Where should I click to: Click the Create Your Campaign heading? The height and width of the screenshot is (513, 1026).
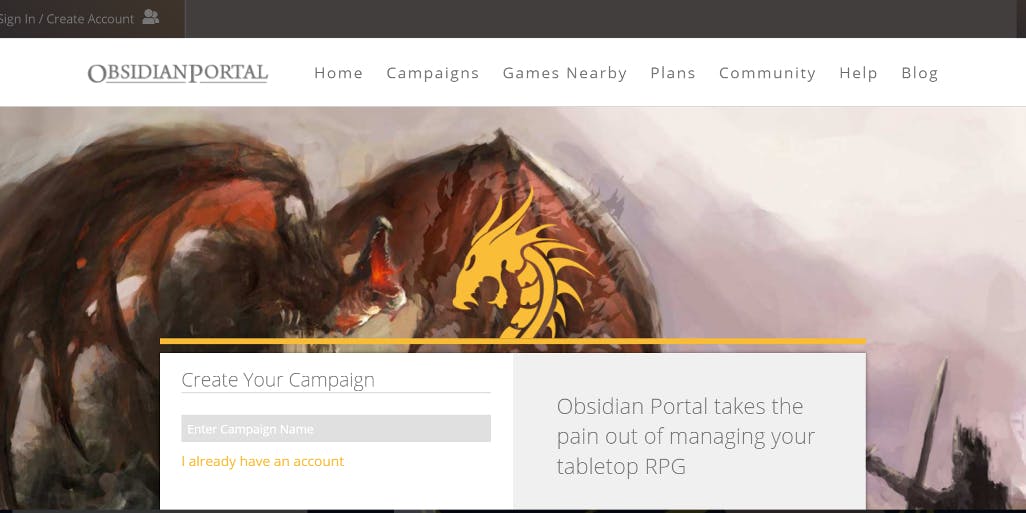point(277,380)
